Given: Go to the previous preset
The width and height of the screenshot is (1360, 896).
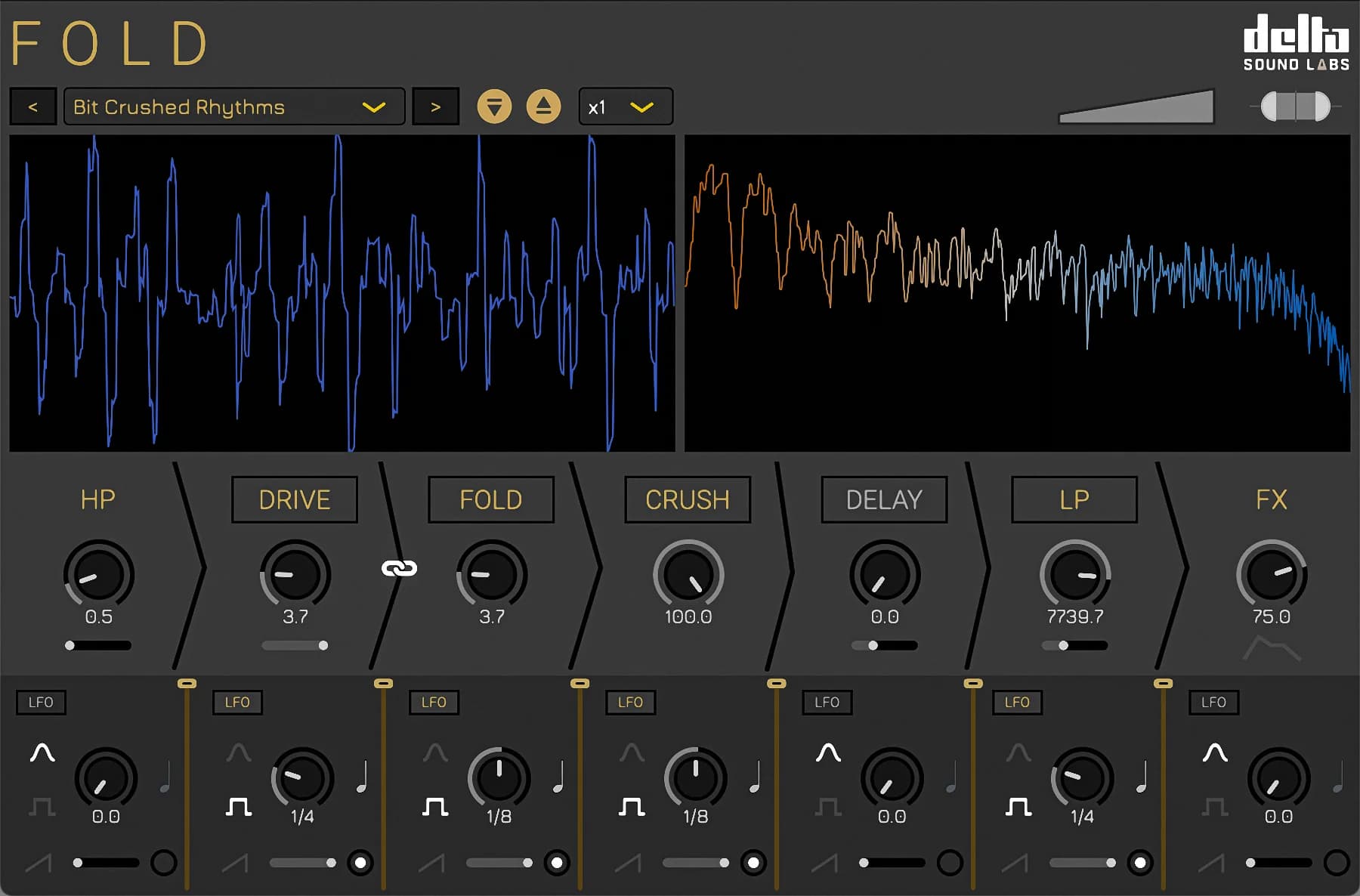Looking at the screenshot, I should [x=33, y=107].
